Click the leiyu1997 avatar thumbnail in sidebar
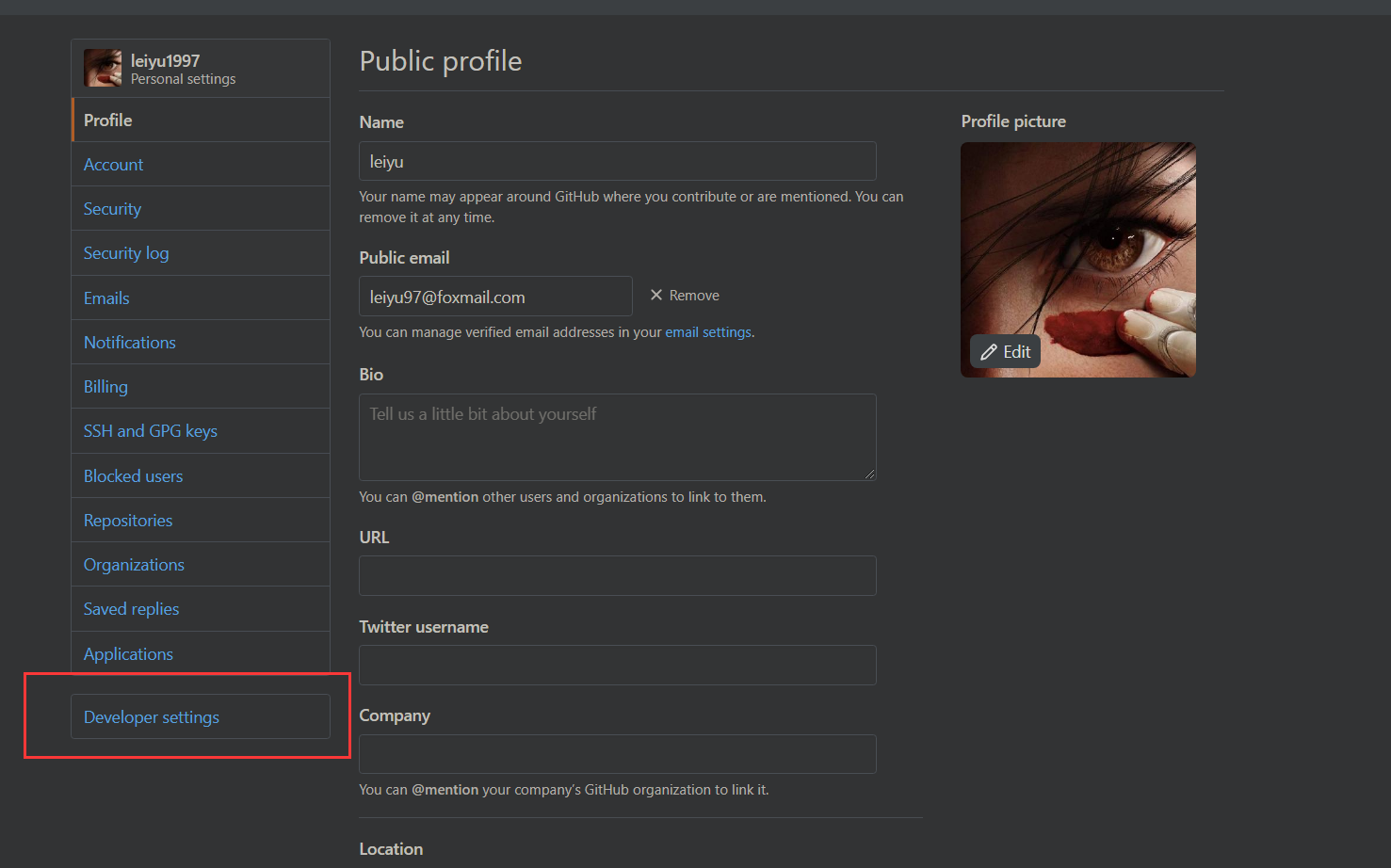The height and width of the screenshot is (868, 1391). pos(103,68)
